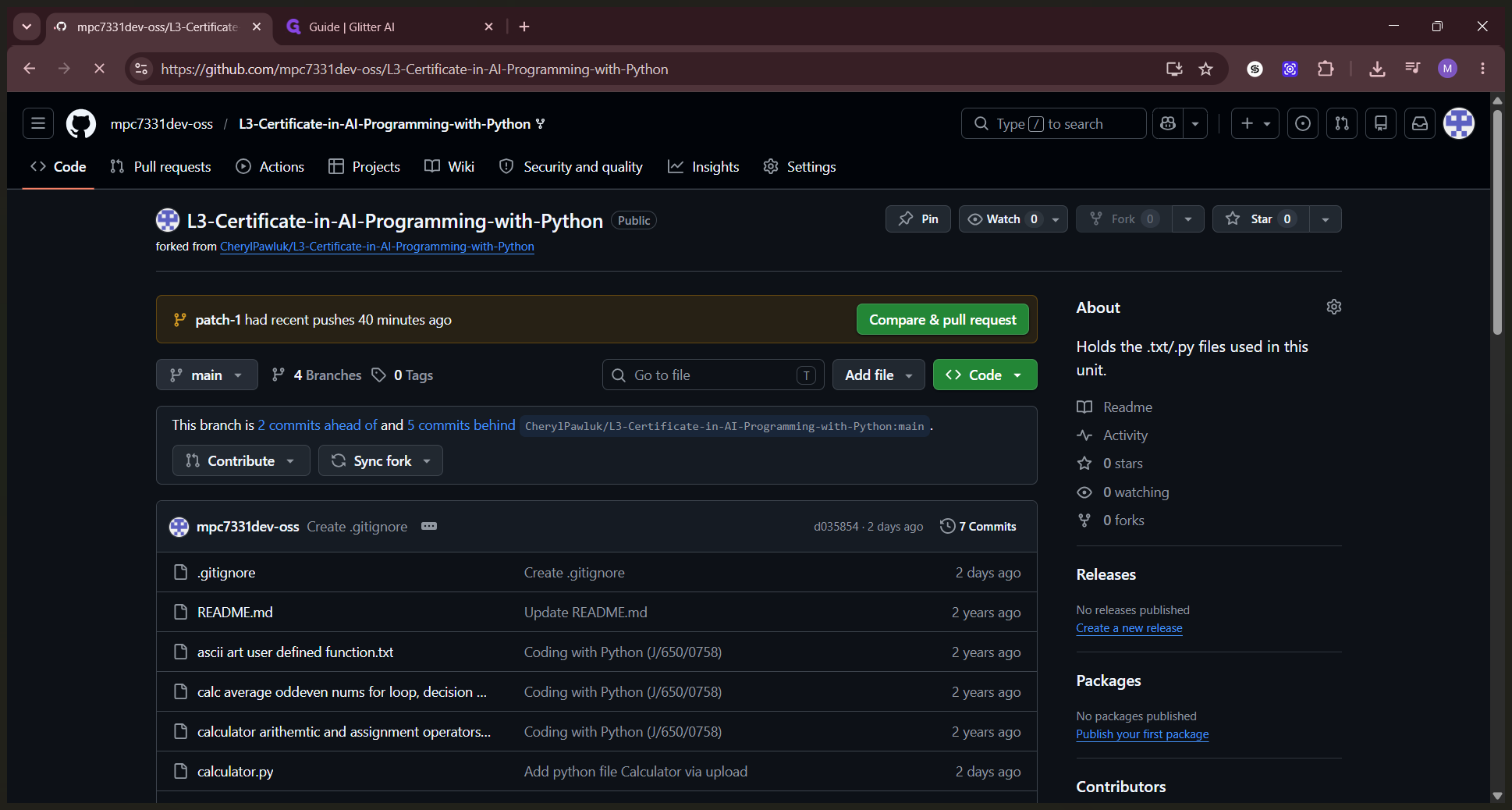Image resolution: width=1512 pixels, height=810 pixels.
Task: View the 0 Tags link
Action: click(403, 375)
